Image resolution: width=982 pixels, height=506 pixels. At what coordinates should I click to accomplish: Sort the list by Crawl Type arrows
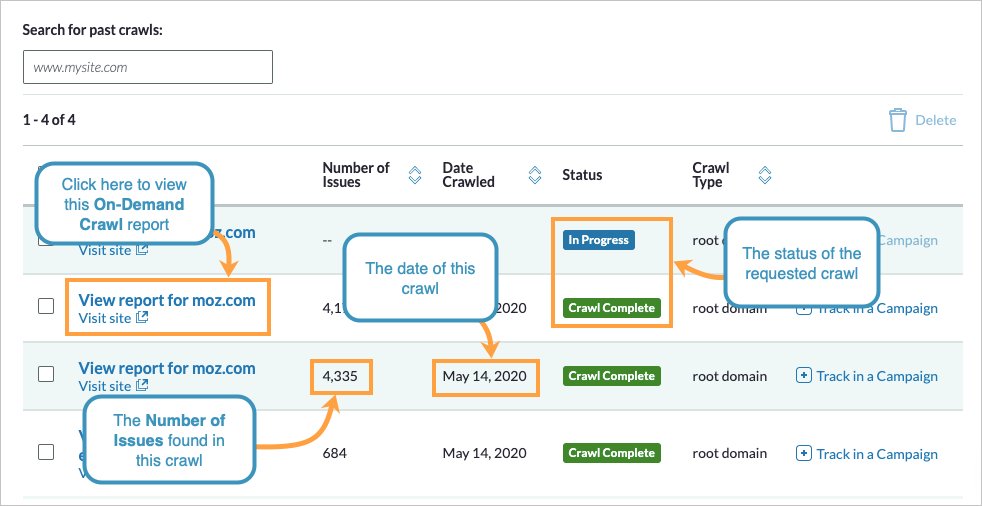point(765,175)
